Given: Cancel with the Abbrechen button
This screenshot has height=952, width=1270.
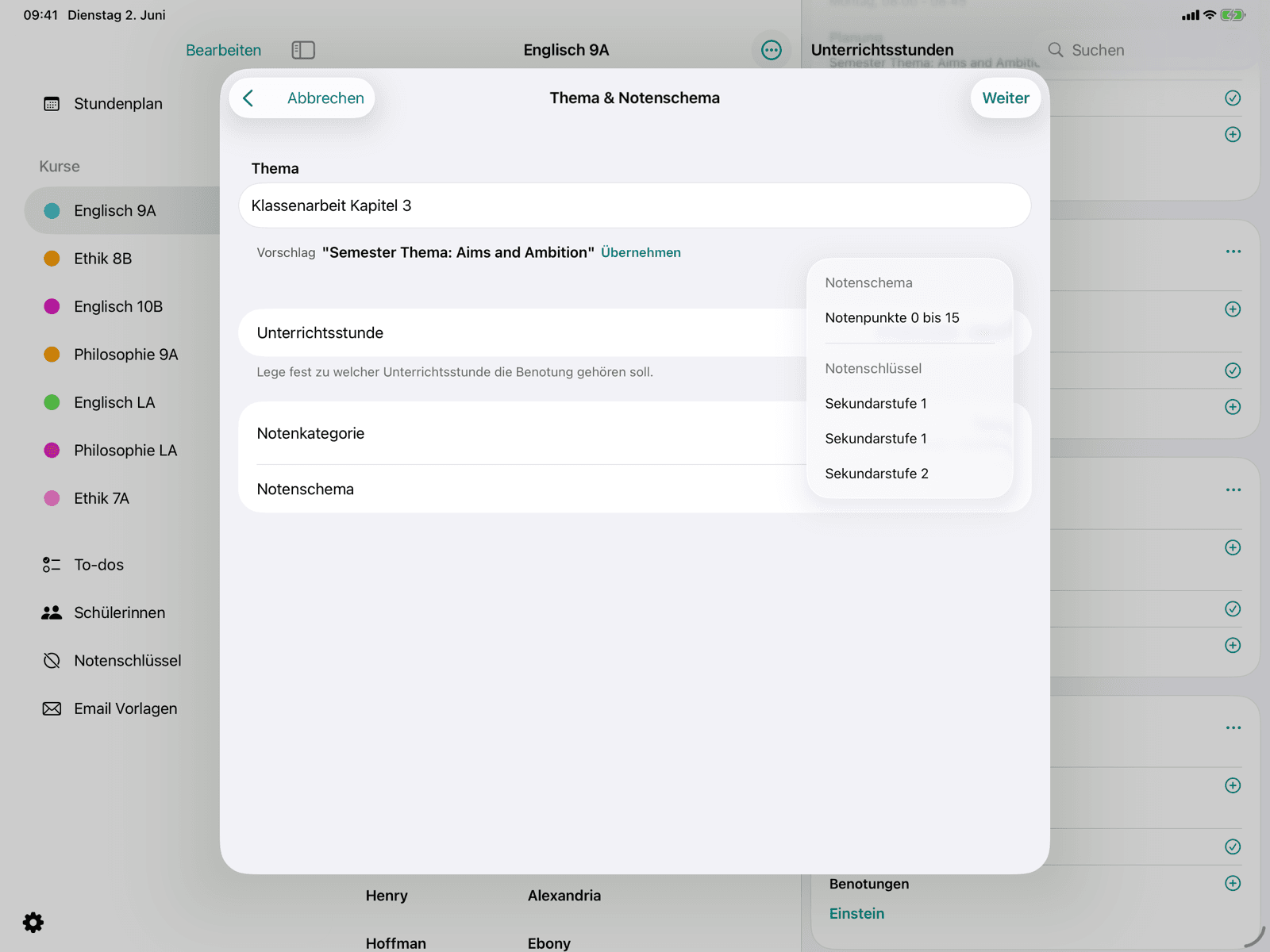Looking at the screenshot, I should [x=325, y=98].
